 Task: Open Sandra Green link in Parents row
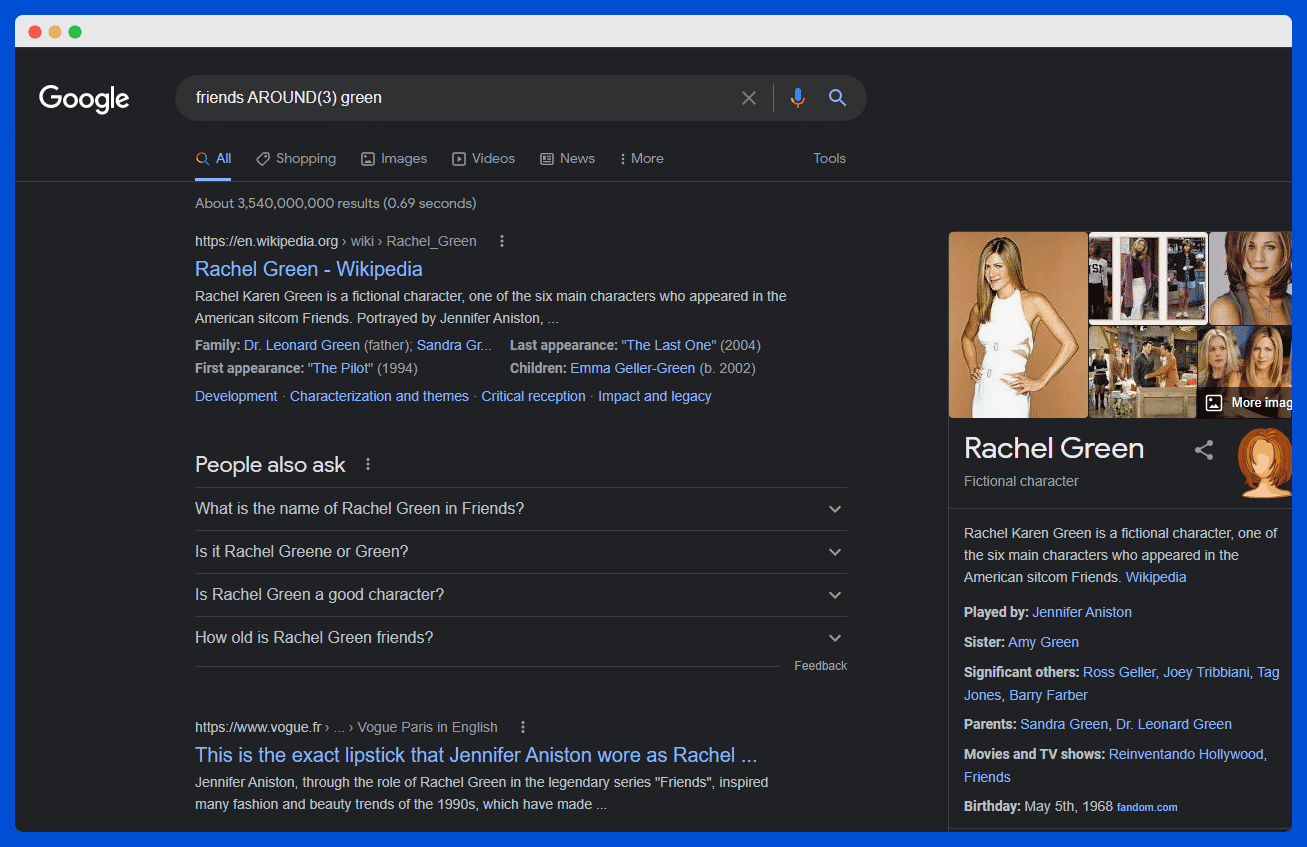1064,724
